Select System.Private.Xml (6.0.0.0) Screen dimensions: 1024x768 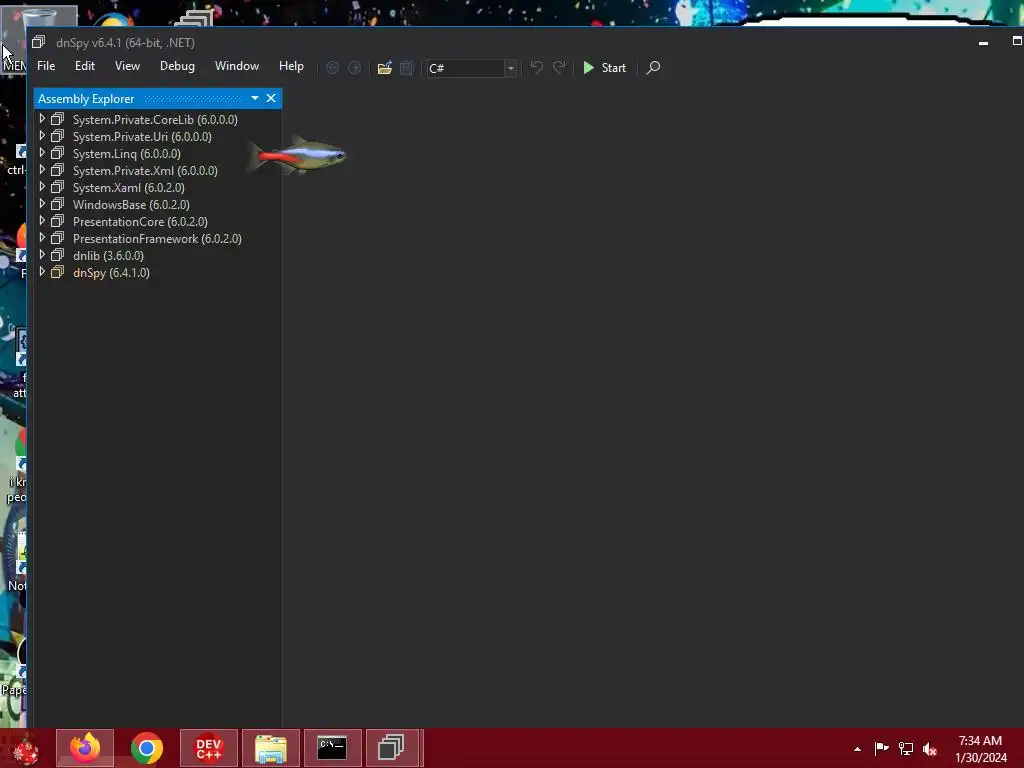[x=145, y=170]
